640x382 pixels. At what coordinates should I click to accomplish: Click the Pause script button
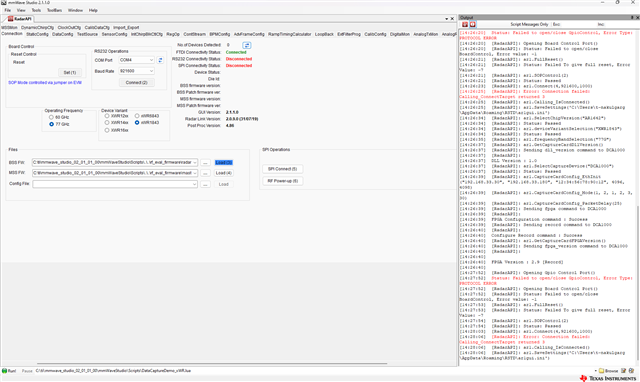point(27,371)
